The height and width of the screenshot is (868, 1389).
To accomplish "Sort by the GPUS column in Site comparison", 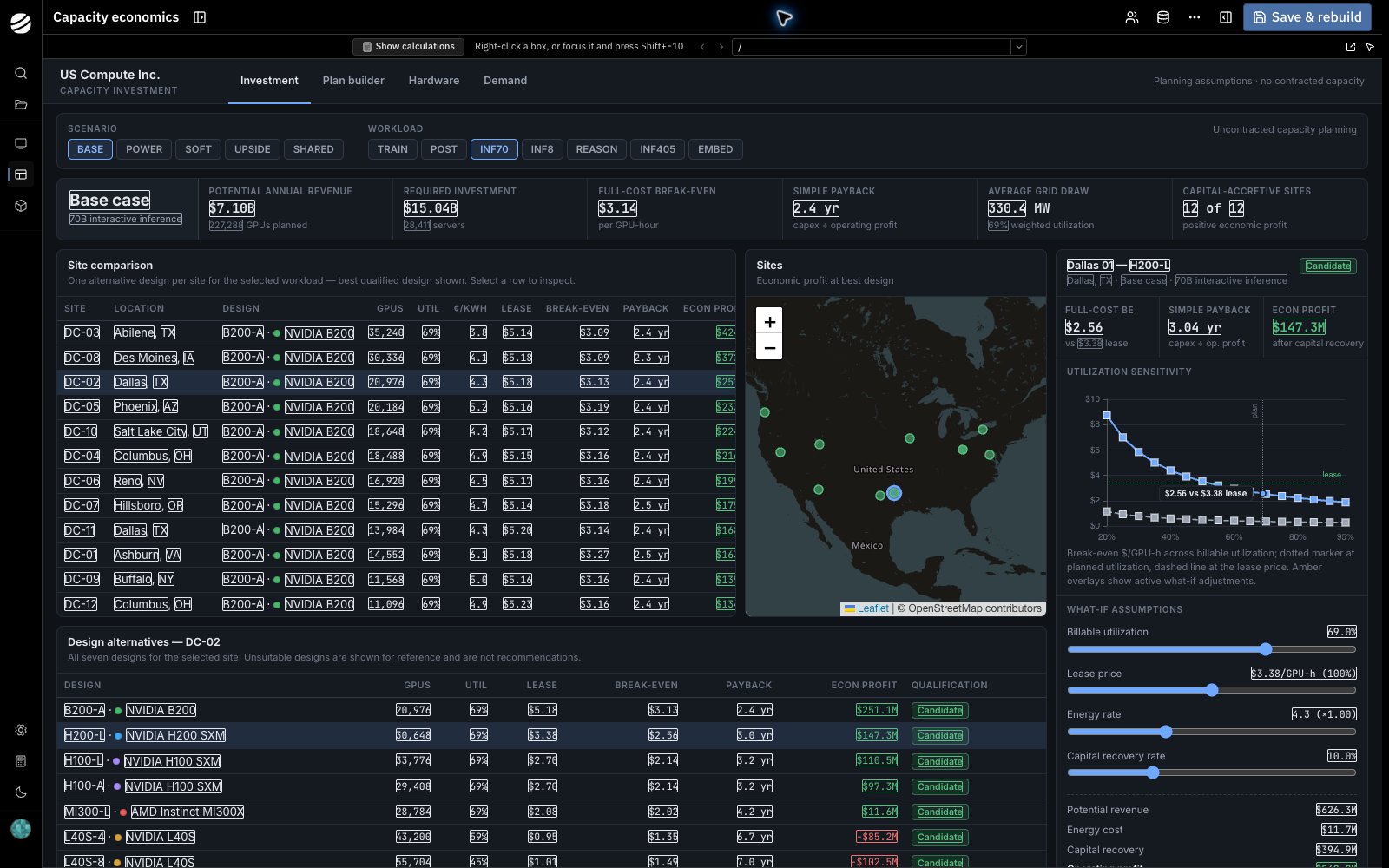I will coord(390,308).
